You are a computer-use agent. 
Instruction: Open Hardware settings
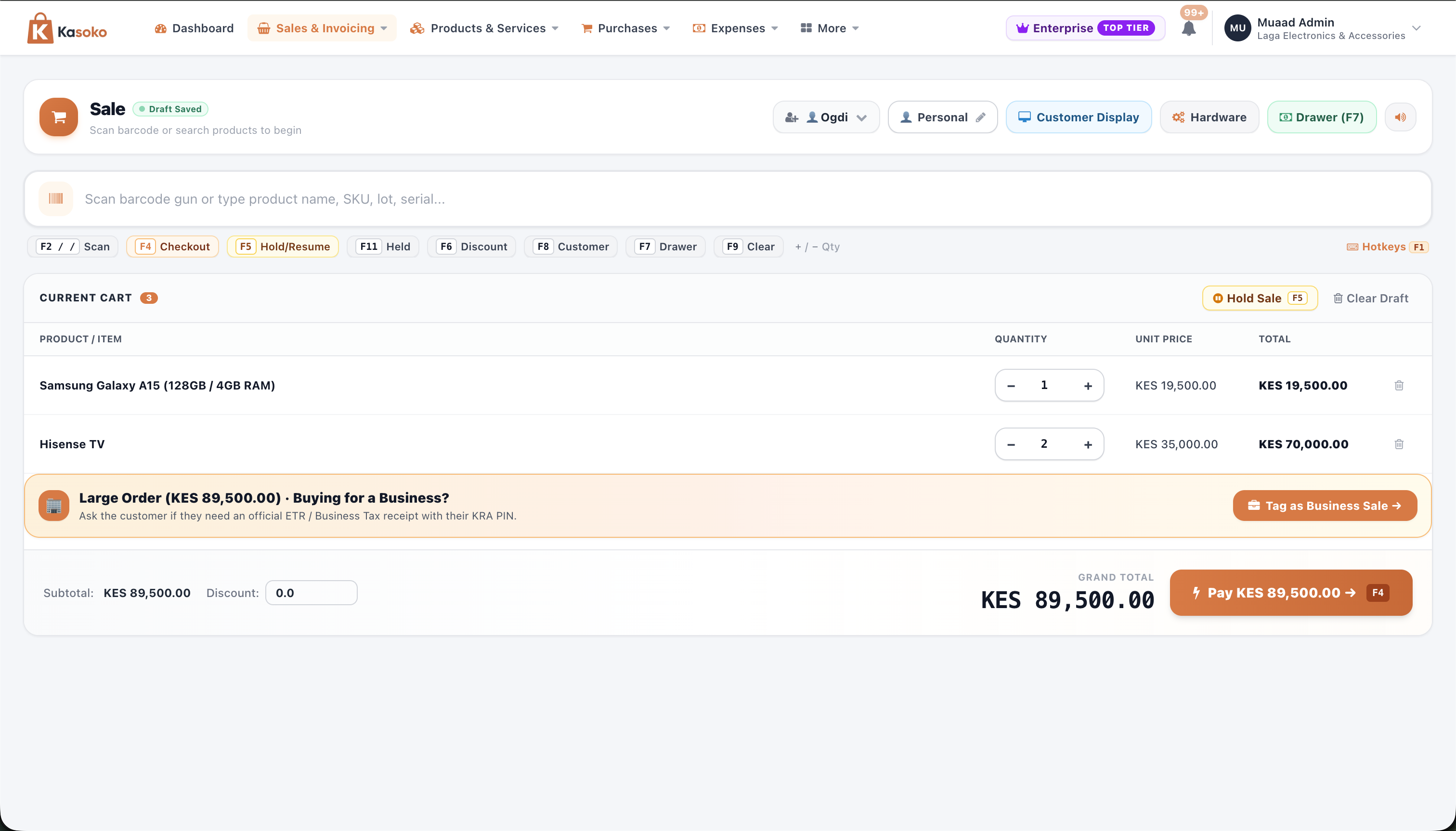pyautogui.click(x=1209, y=117)
